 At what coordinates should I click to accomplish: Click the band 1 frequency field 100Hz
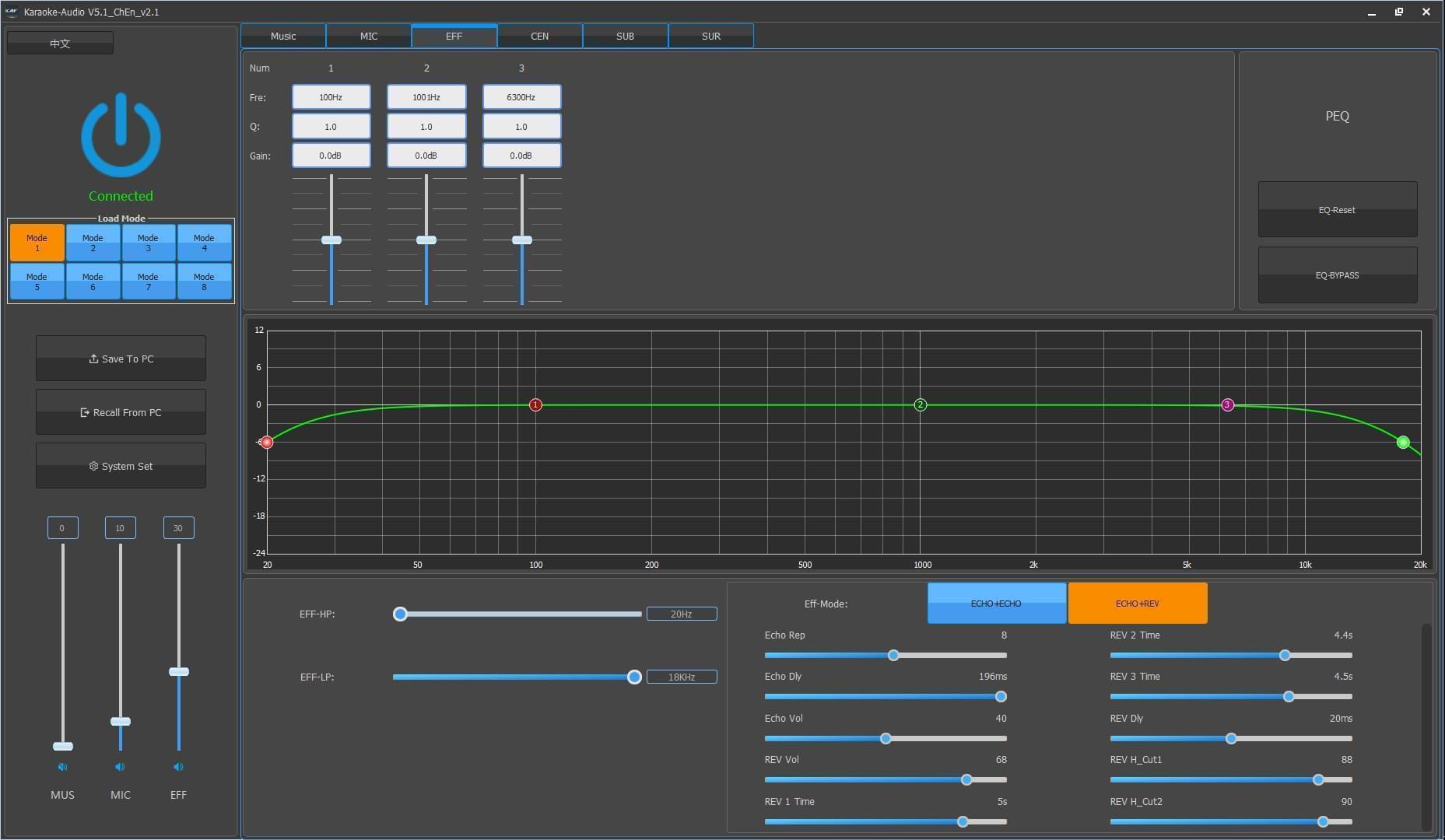coord(331,97)
